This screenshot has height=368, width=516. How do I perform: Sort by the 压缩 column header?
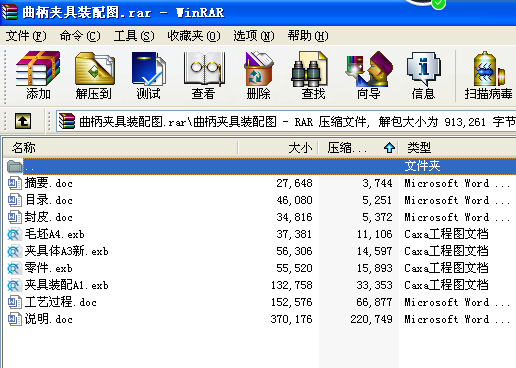tap(358, 148)
